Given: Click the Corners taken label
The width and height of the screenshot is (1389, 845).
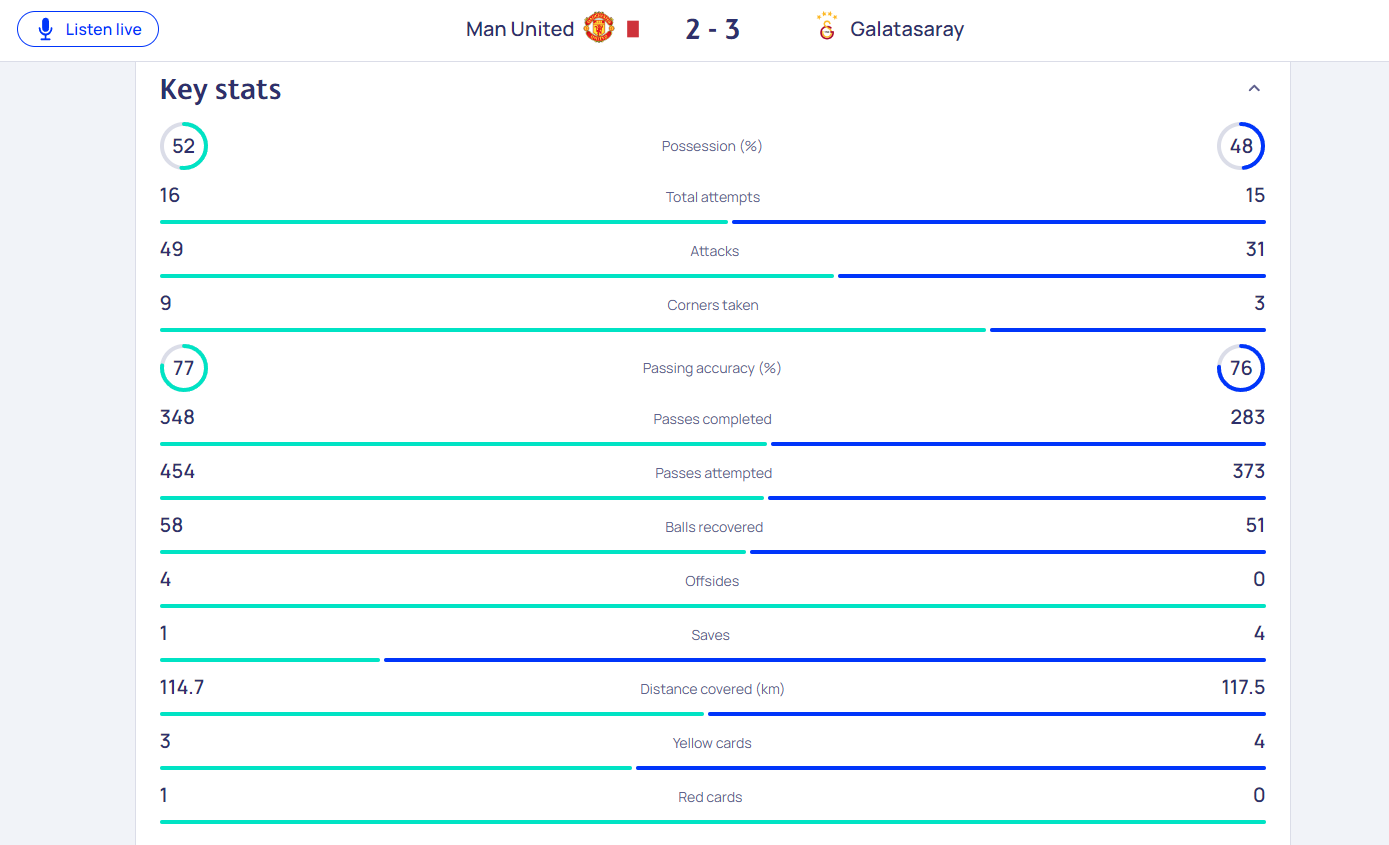Looking at the screenshot, I should (713, 305).
